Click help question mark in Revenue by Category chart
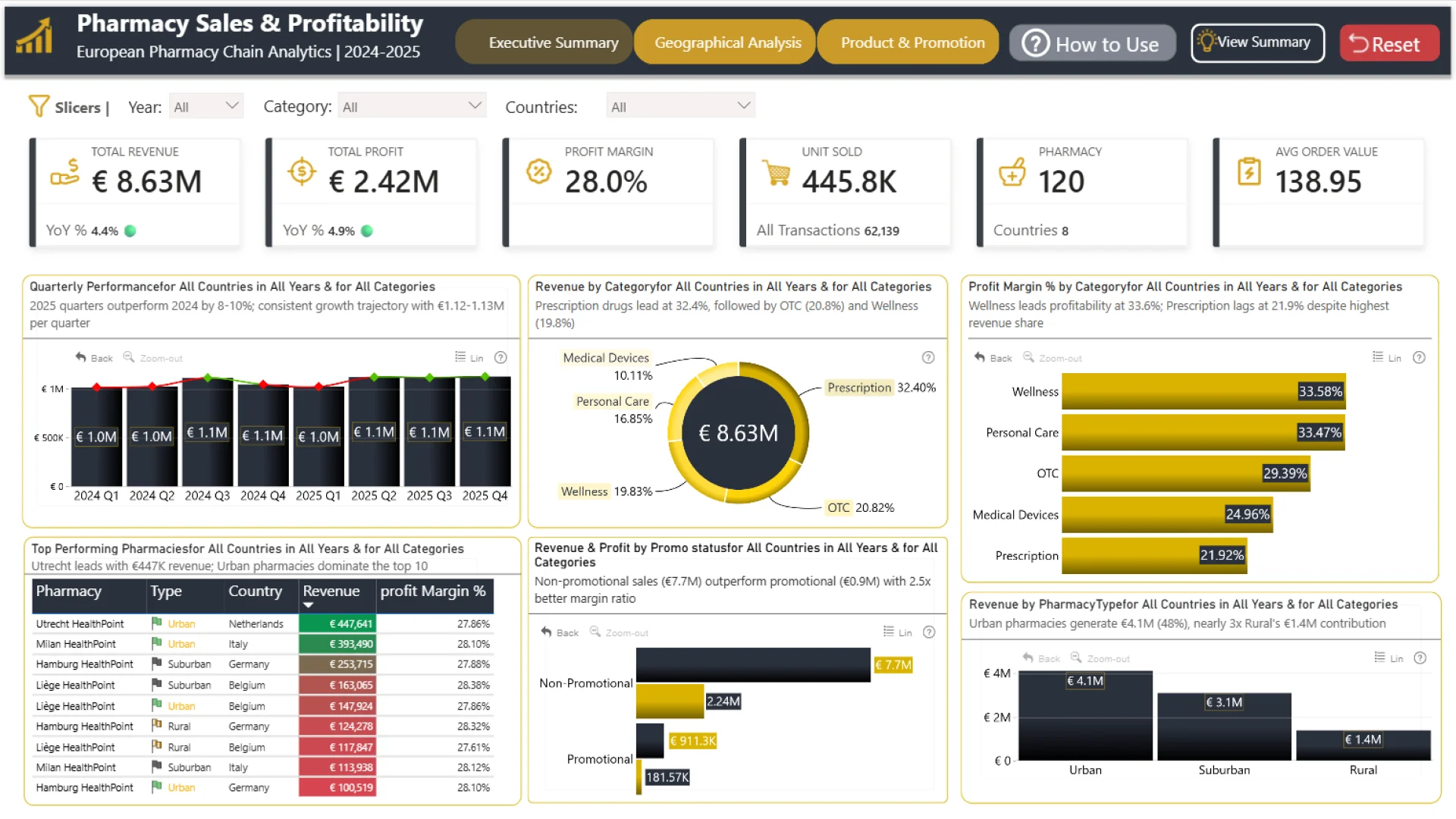 click(928, 357)
